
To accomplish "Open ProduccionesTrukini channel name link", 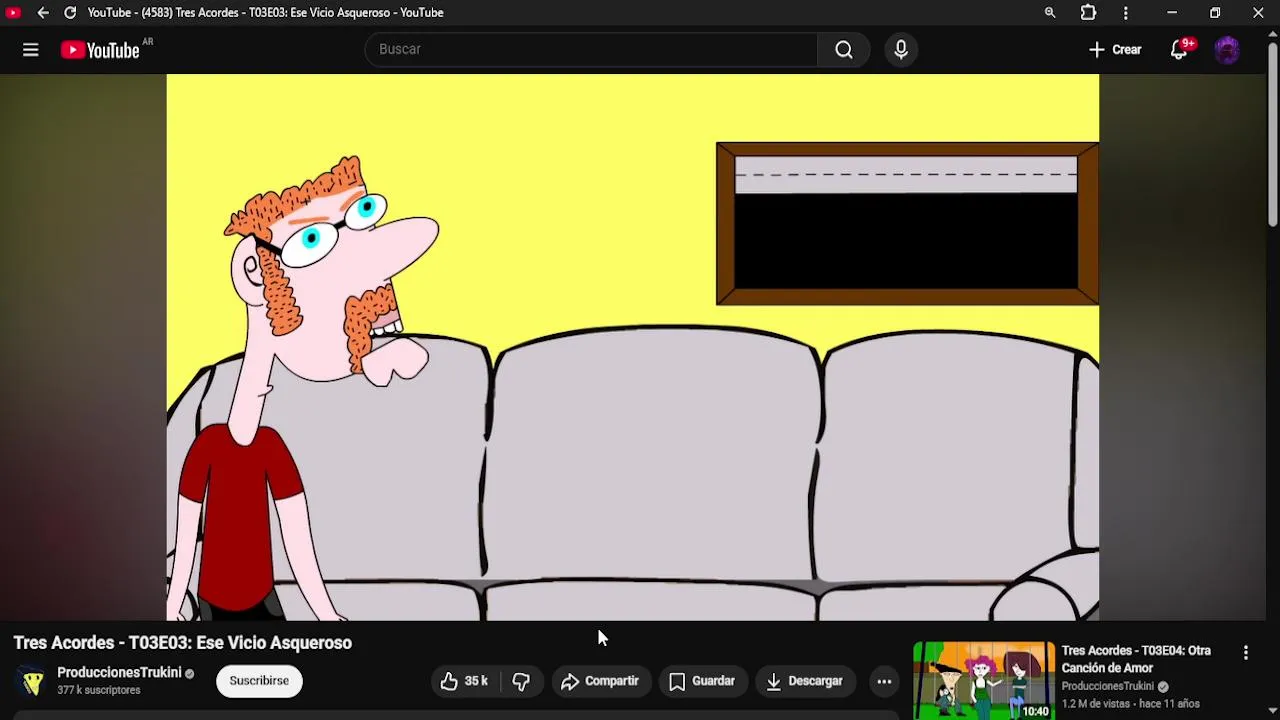I will pos(119,673).
